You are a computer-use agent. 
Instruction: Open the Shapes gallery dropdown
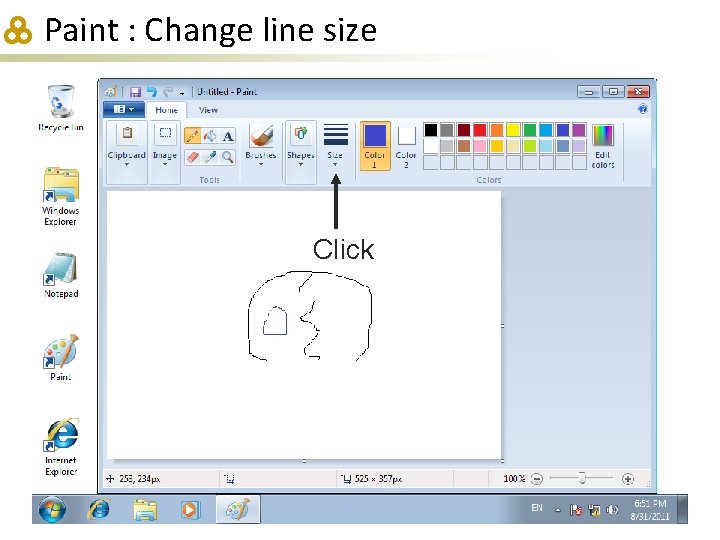(301, 152)
